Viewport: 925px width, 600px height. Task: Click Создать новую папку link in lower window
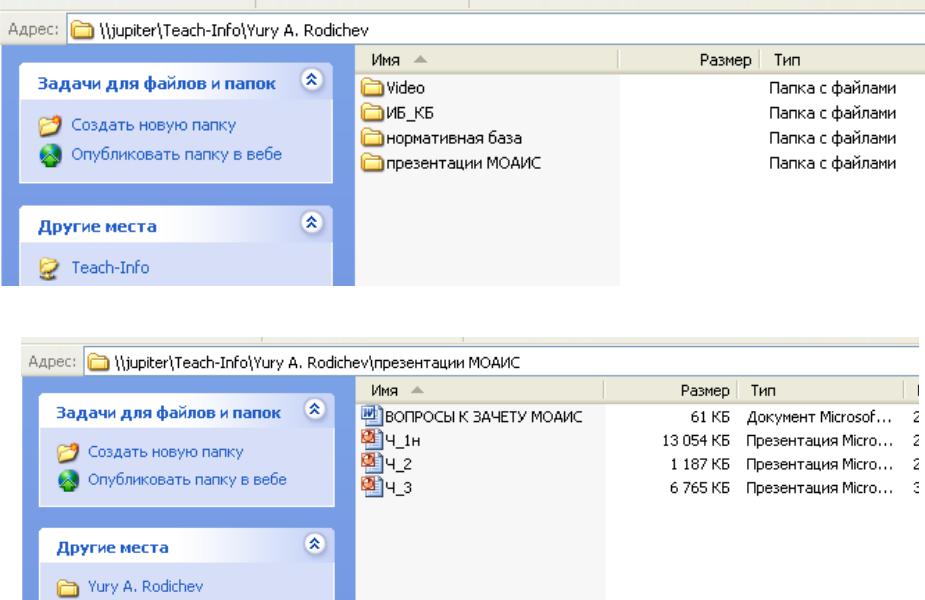pos(165,452)
